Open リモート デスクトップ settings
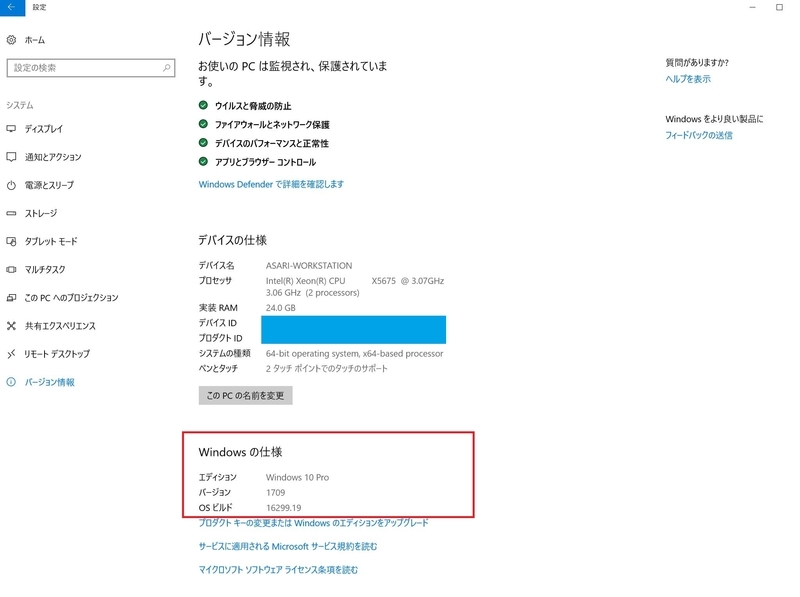 click(x=57, y=354)
